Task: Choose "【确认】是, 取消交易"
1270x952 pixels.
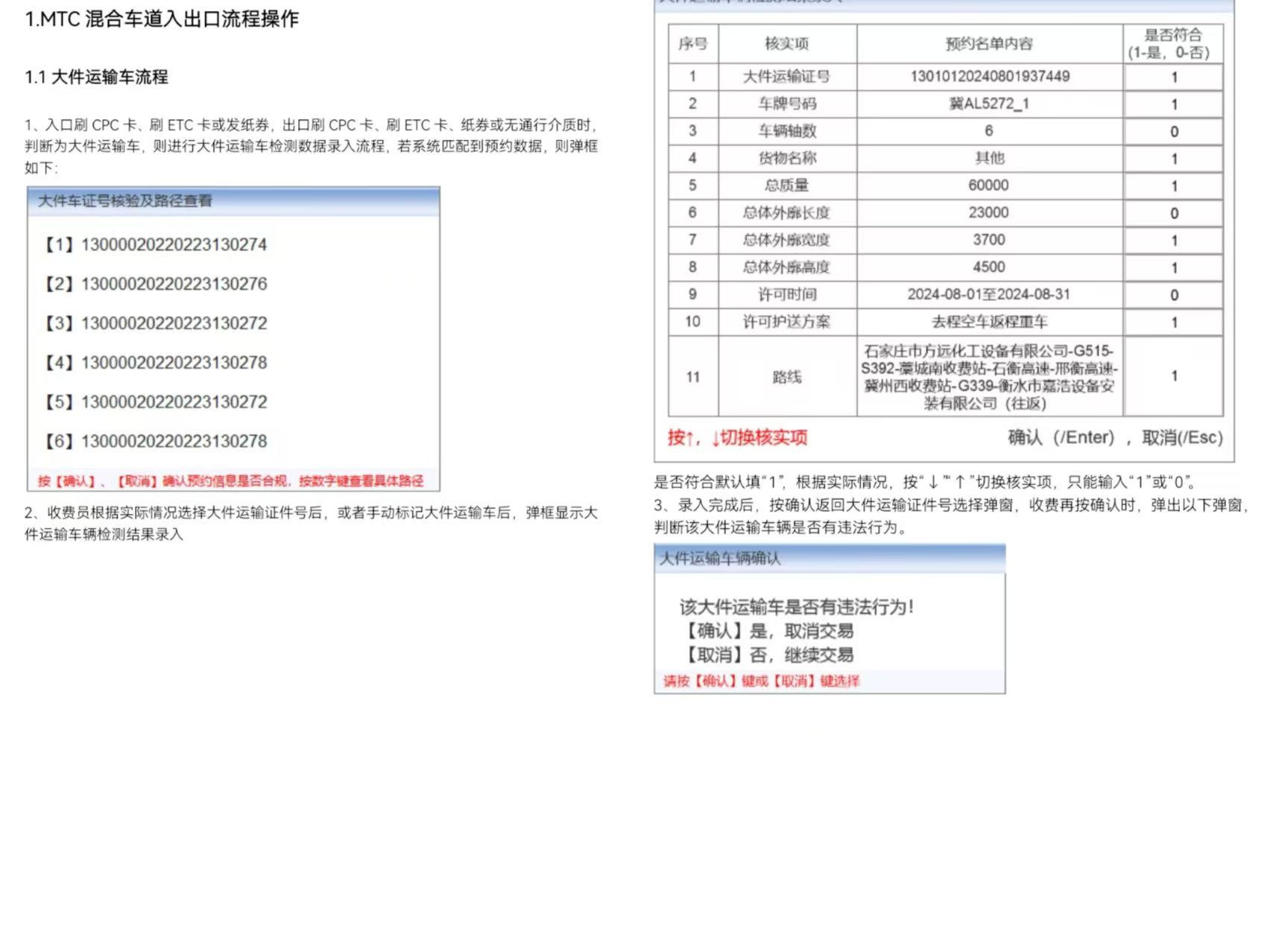Action: tap(767, 631)
